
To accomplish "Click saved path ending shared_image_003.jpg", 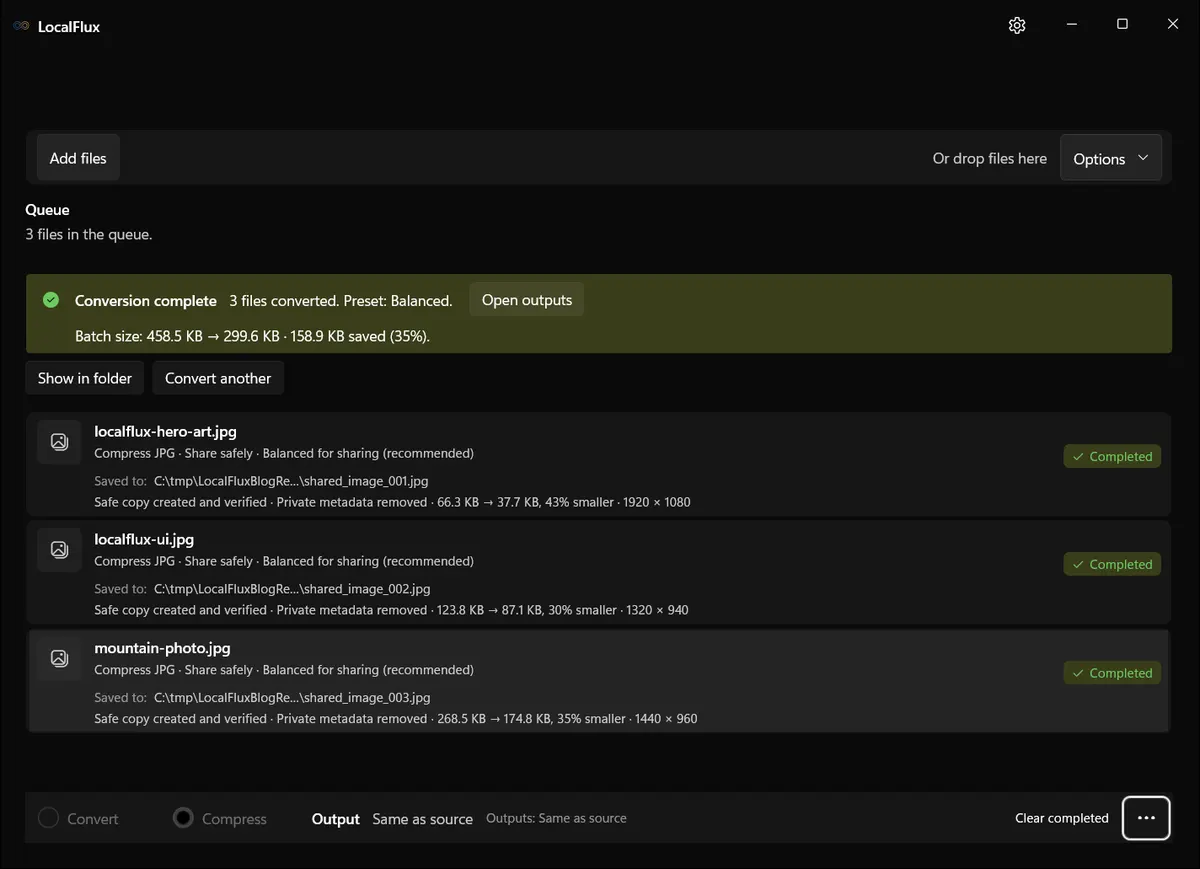I will click(292, 697).
